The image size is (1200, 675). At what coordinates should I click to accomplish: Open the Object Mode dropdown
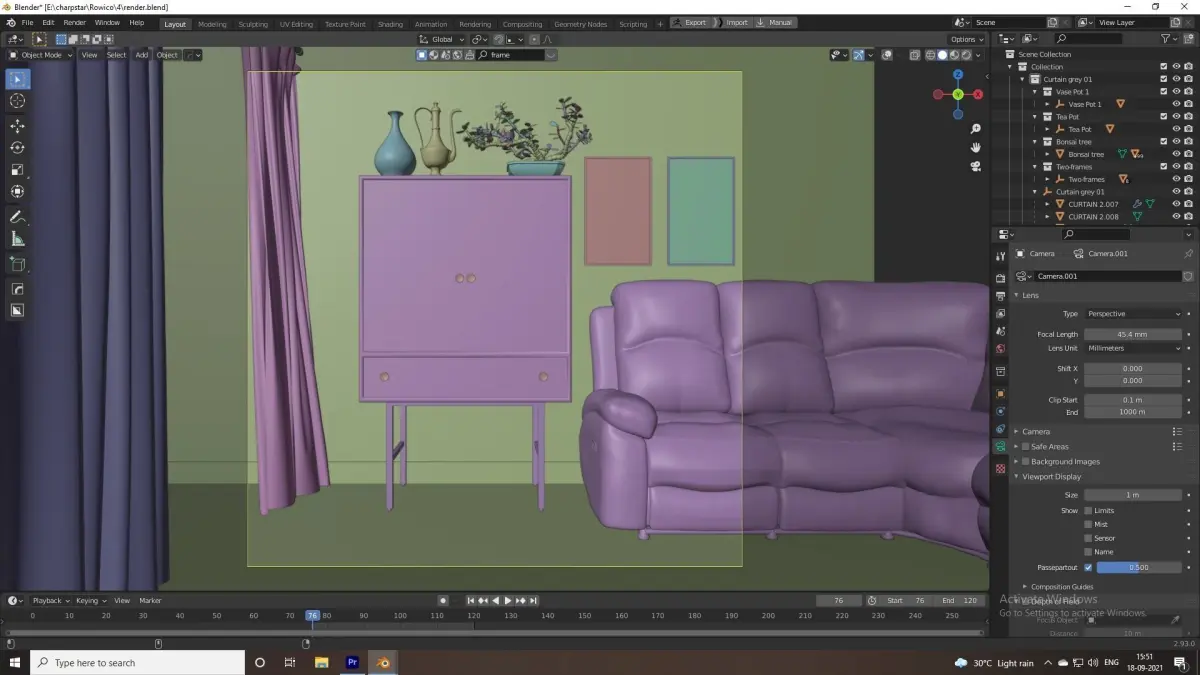pyautogui.click(x=40, y=55)
